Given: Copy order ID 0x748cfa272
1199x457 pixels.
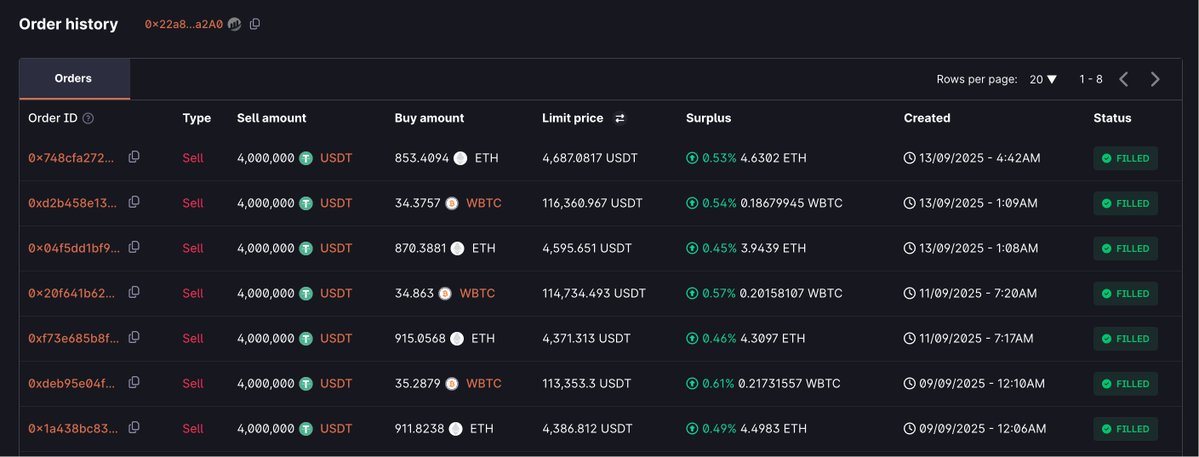Looking at the screenshot, I should [134, 157].
